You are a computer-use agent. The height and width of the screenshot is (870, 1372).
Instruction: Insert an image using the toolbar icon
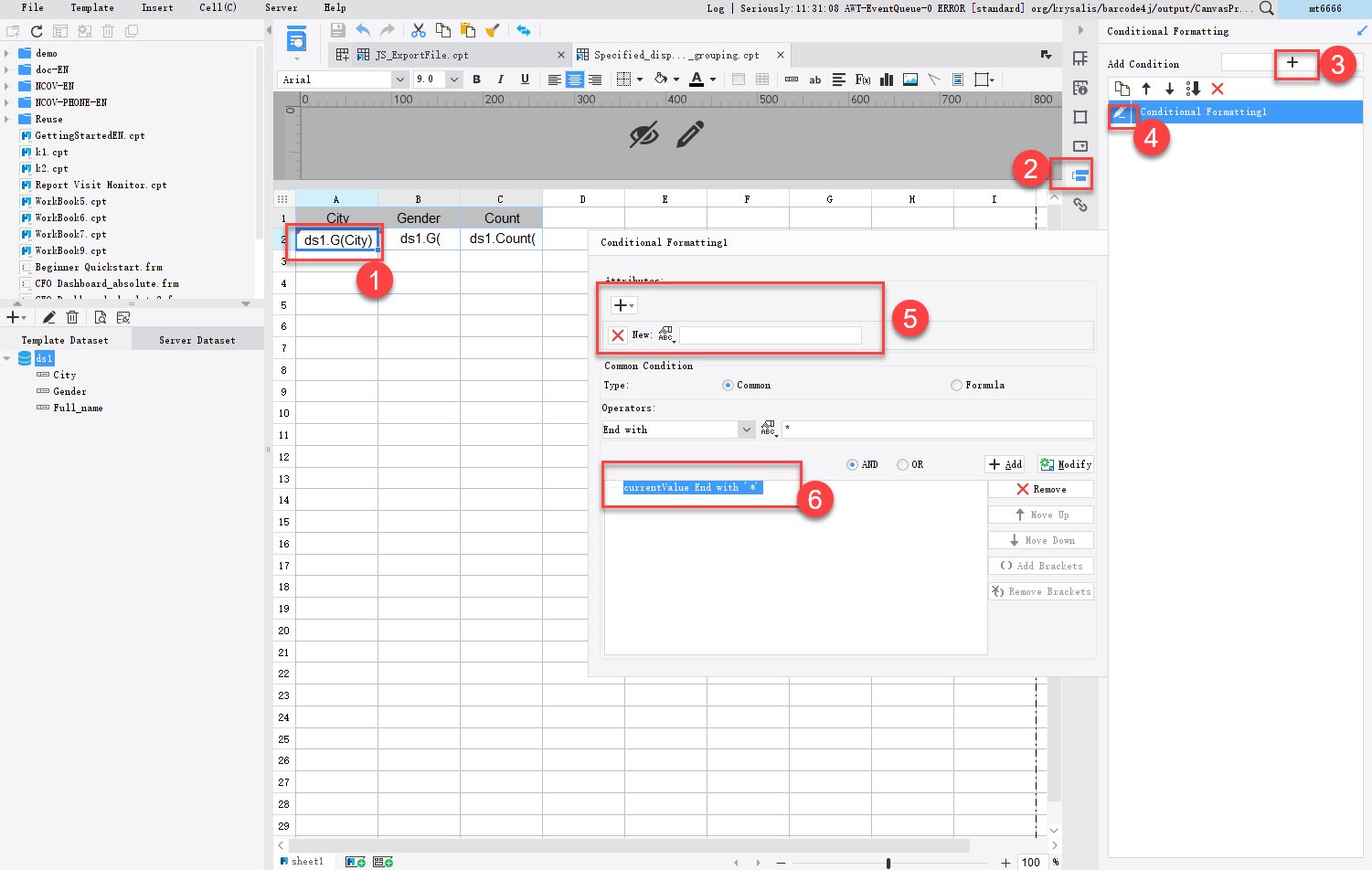[909, 80]
